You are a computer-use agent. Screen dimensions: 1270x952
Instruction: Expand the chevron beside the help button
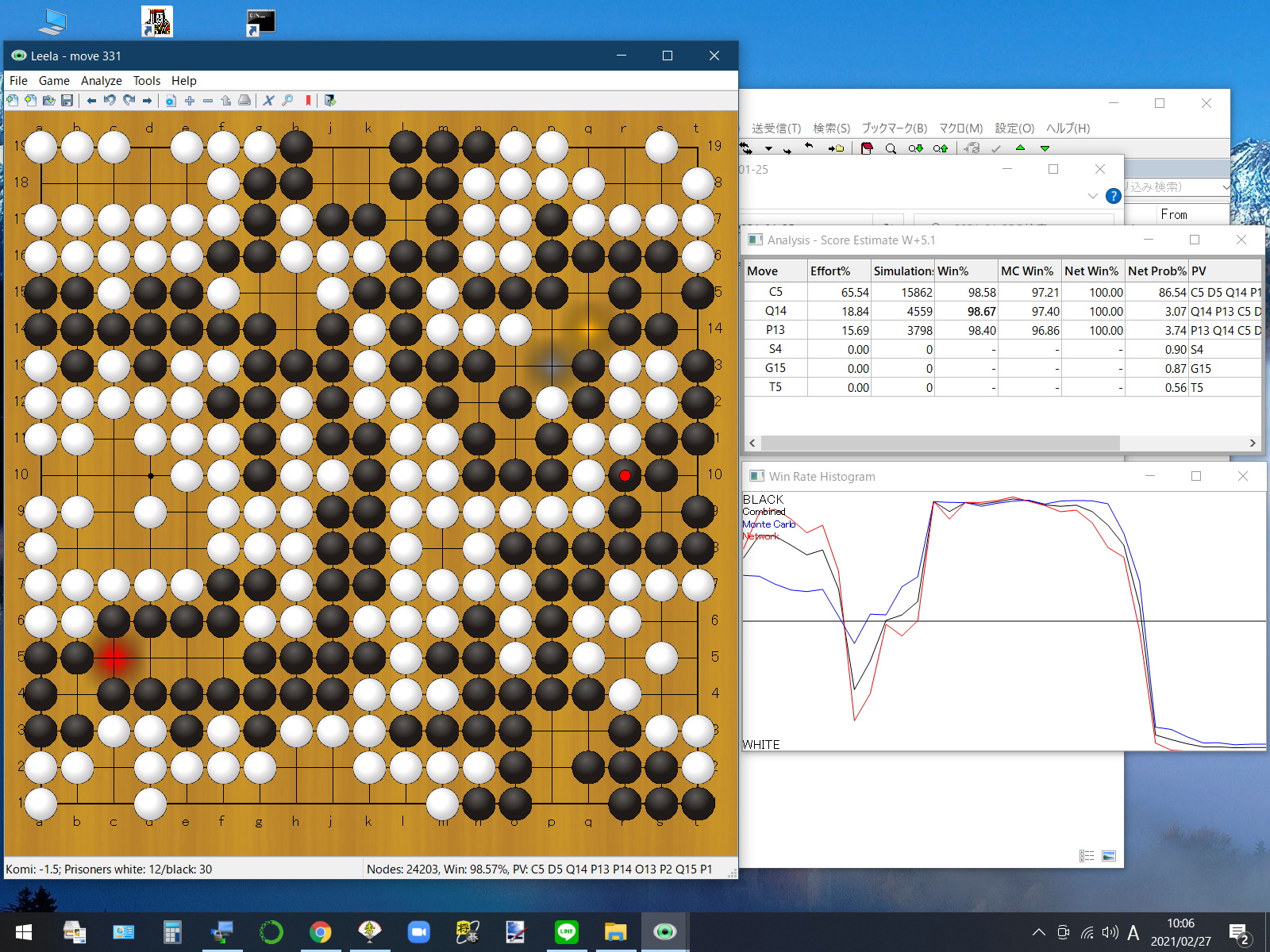click(1092, 196)
